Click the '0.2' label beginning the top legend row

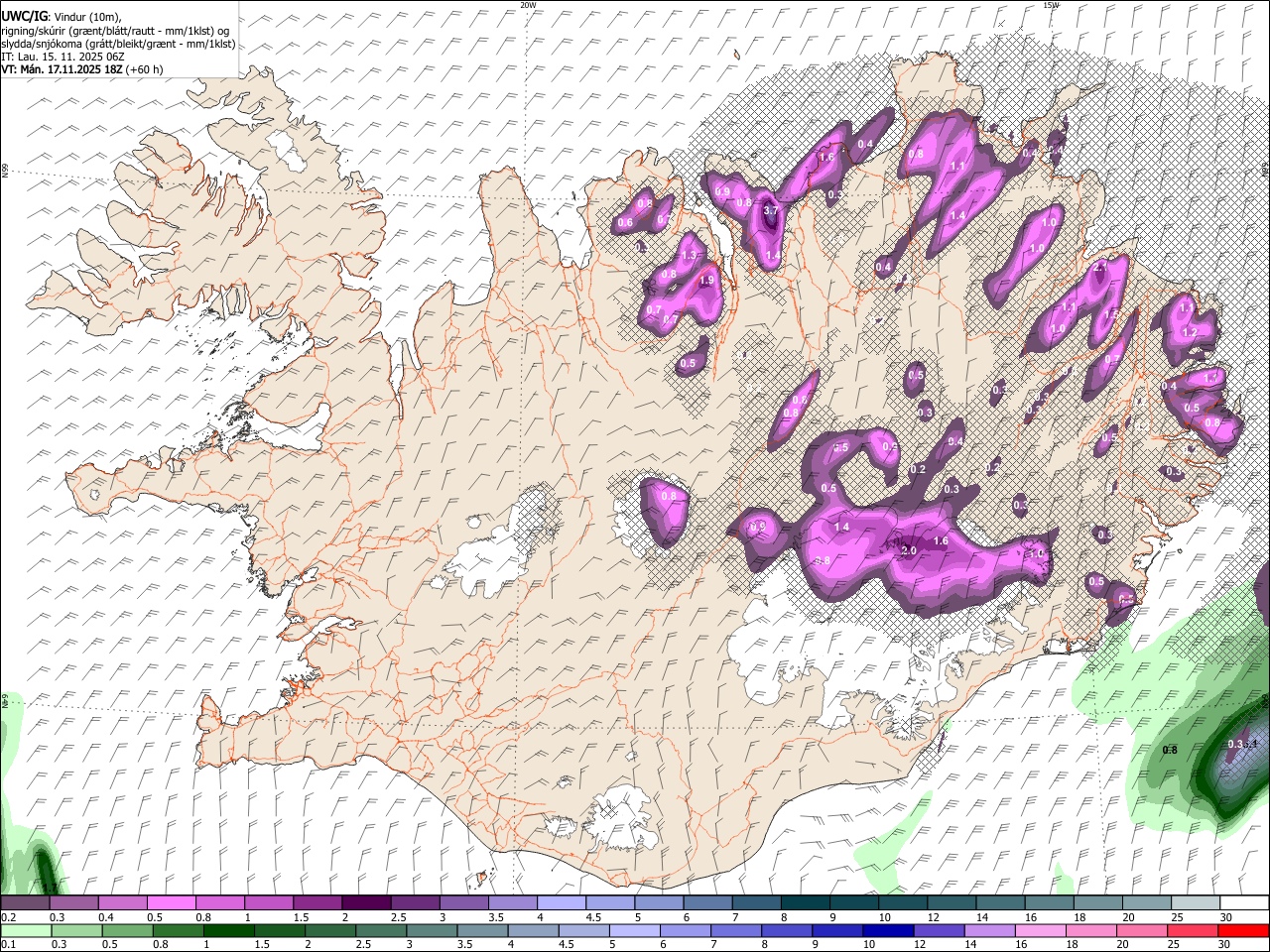8,917
